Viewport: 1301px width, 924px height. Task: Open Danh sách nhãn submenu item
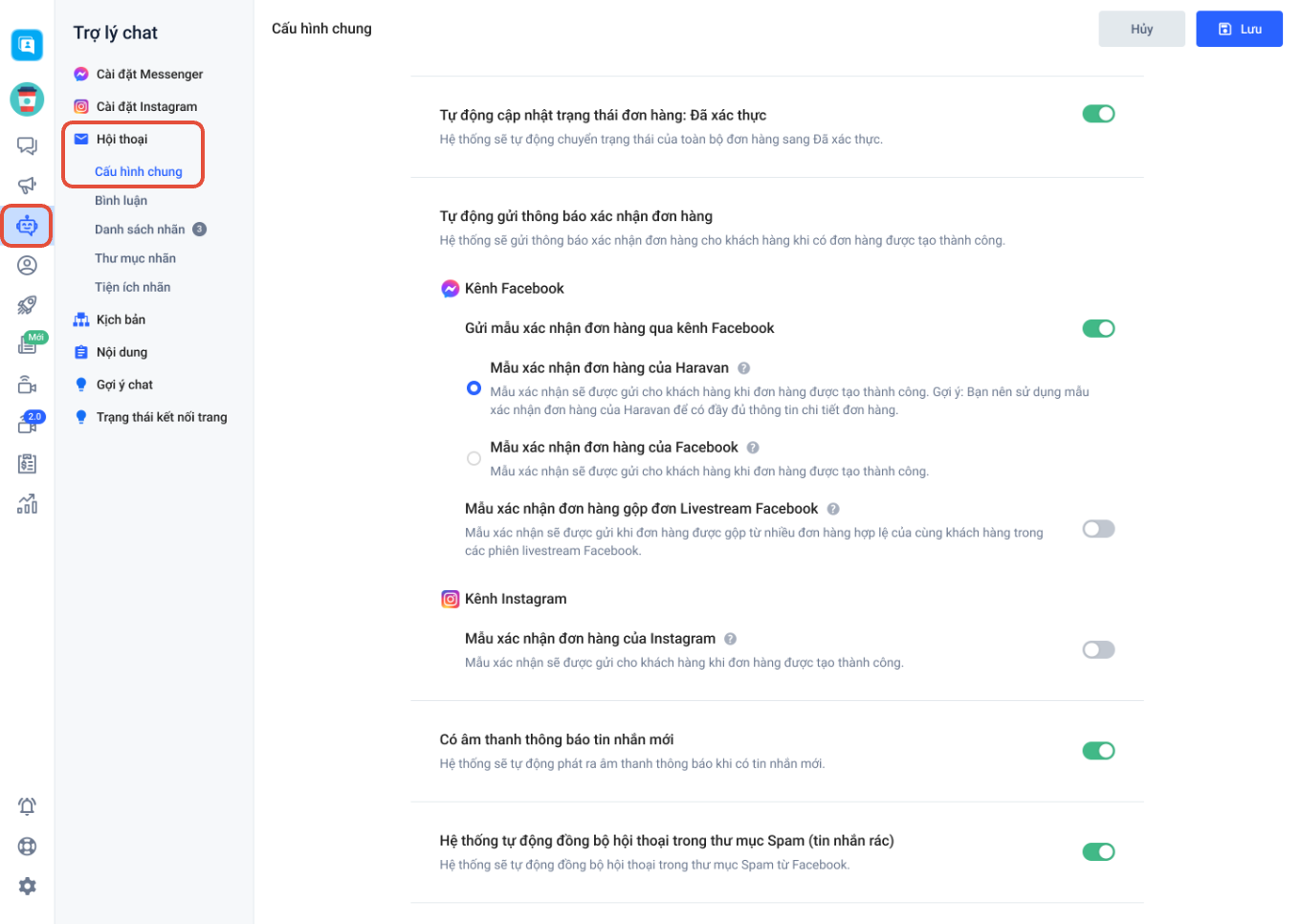coord(140,230)
